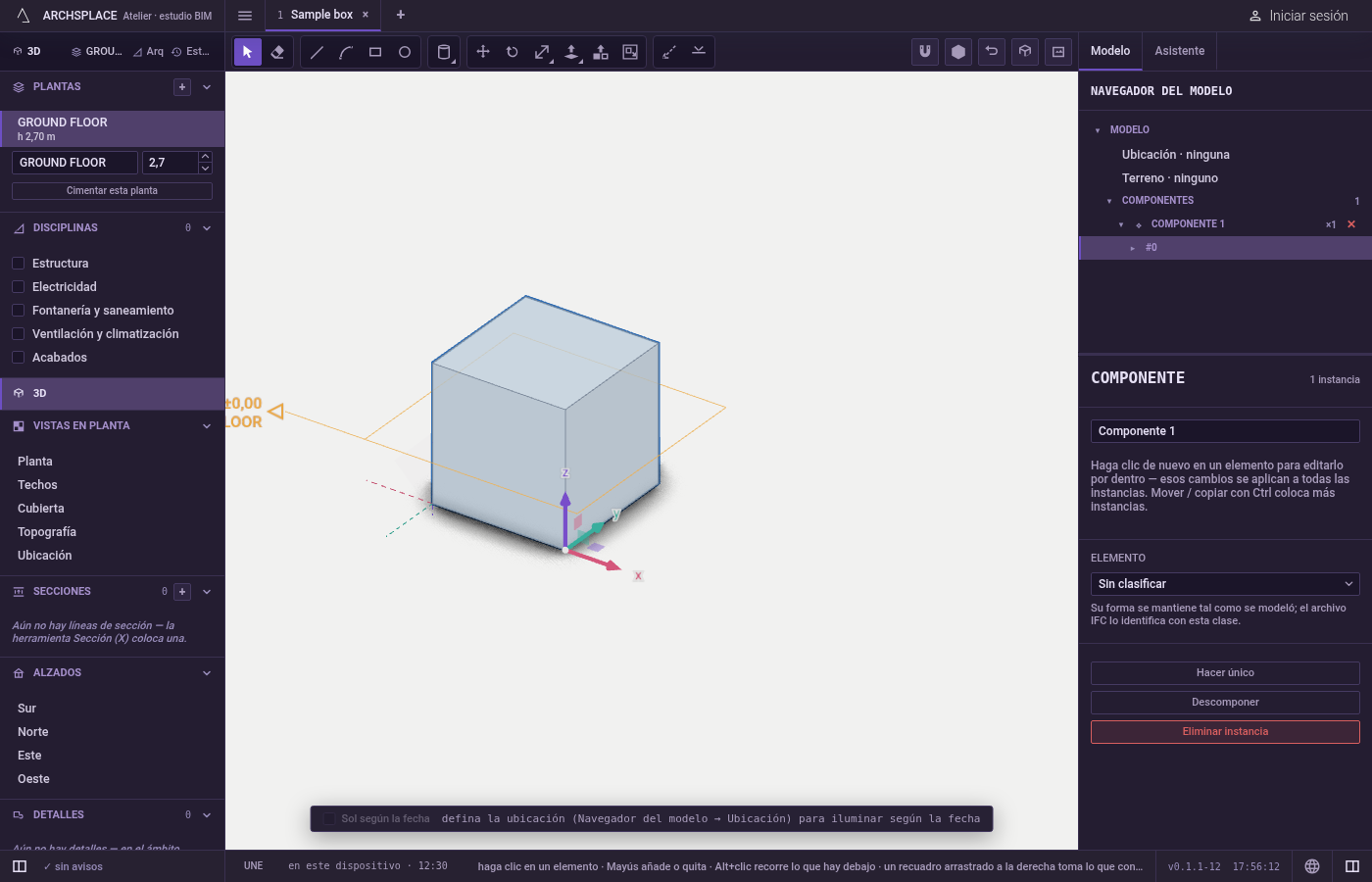Viewport: 1372px width, 882px height.
Task: Collapse the Alzados section chevron
Action: 207,673
